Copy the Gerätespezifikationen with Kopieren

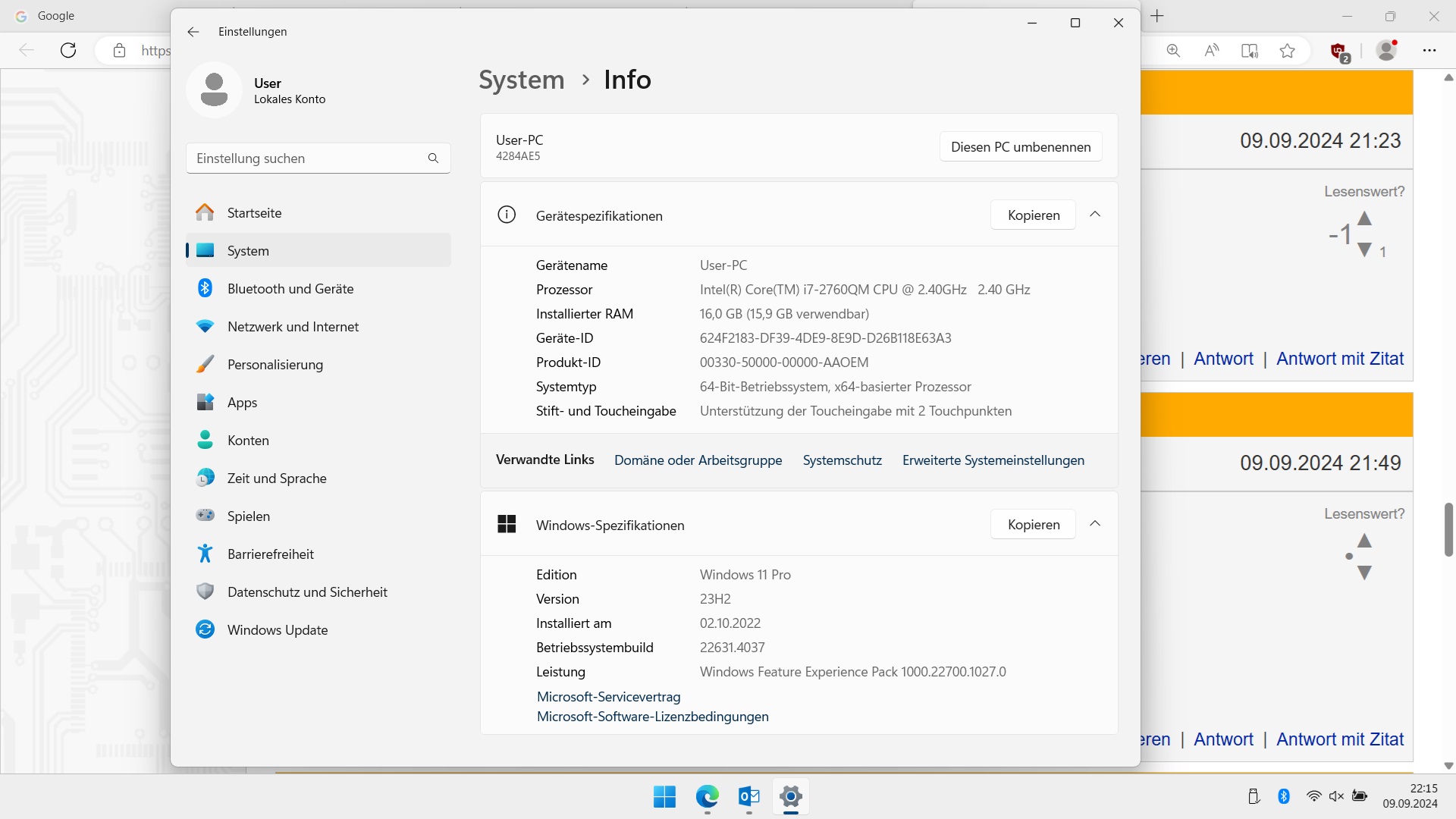pos(1034,215)
